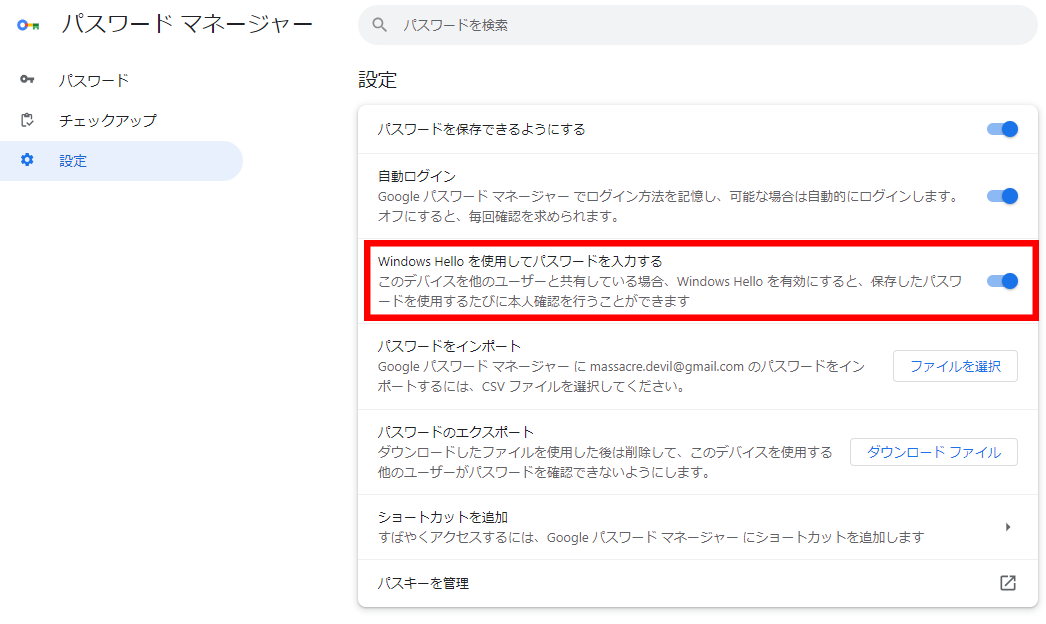Click the key icon beside パスワード
This screenshot has height=624, width=1046.
click(27, 80)
